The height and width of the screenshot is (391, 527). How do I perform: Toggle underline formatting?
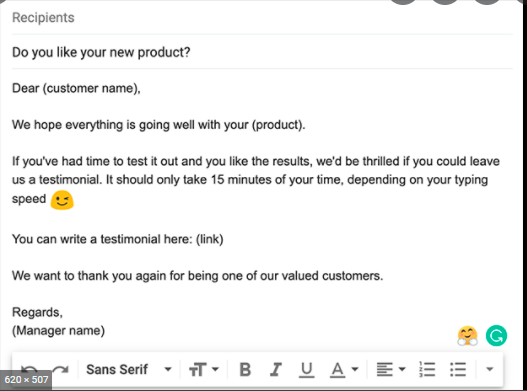306,370
